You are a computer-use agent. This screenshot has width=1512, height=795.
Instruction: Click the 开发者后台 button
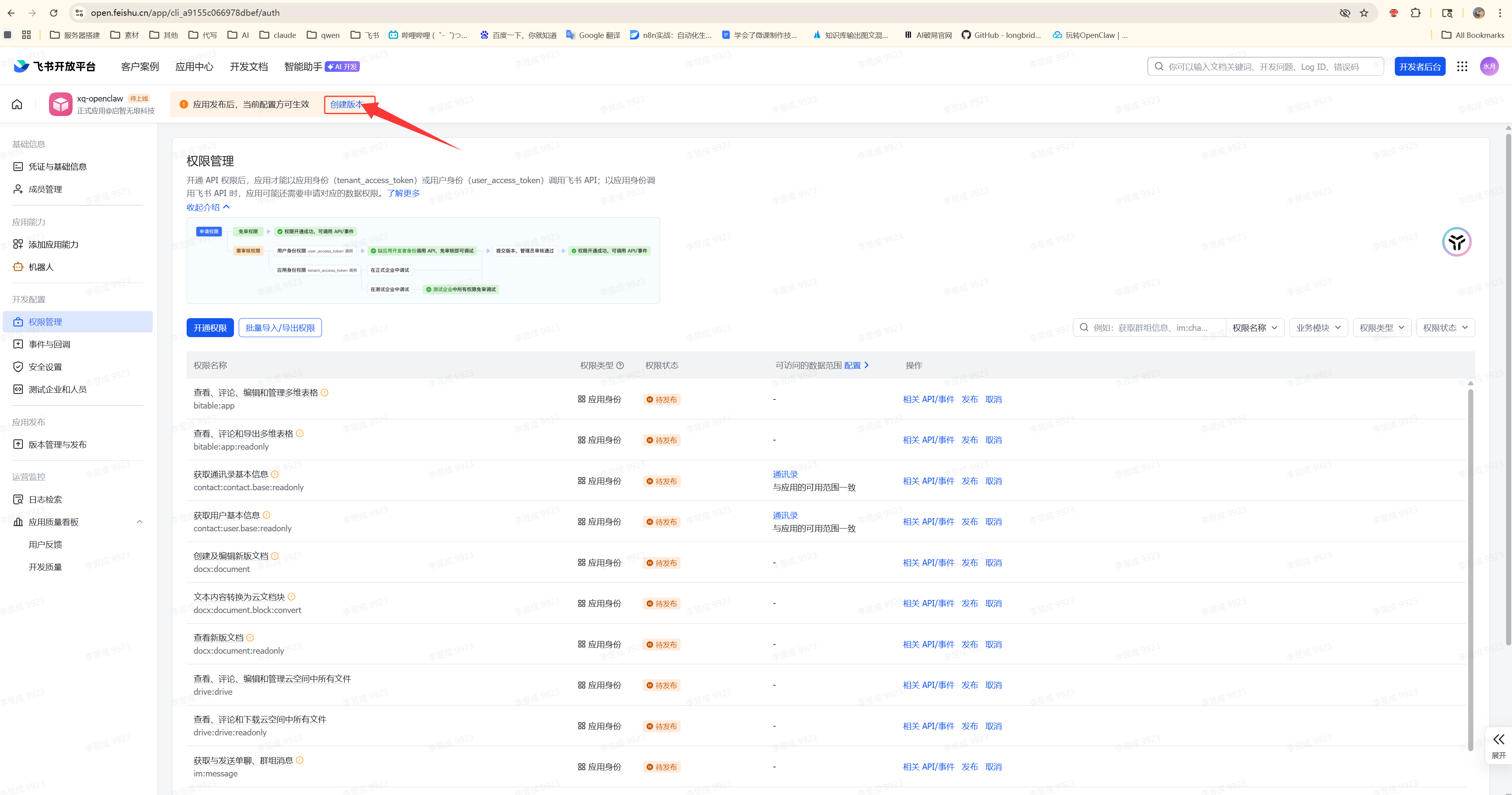tap(1420, 66)
